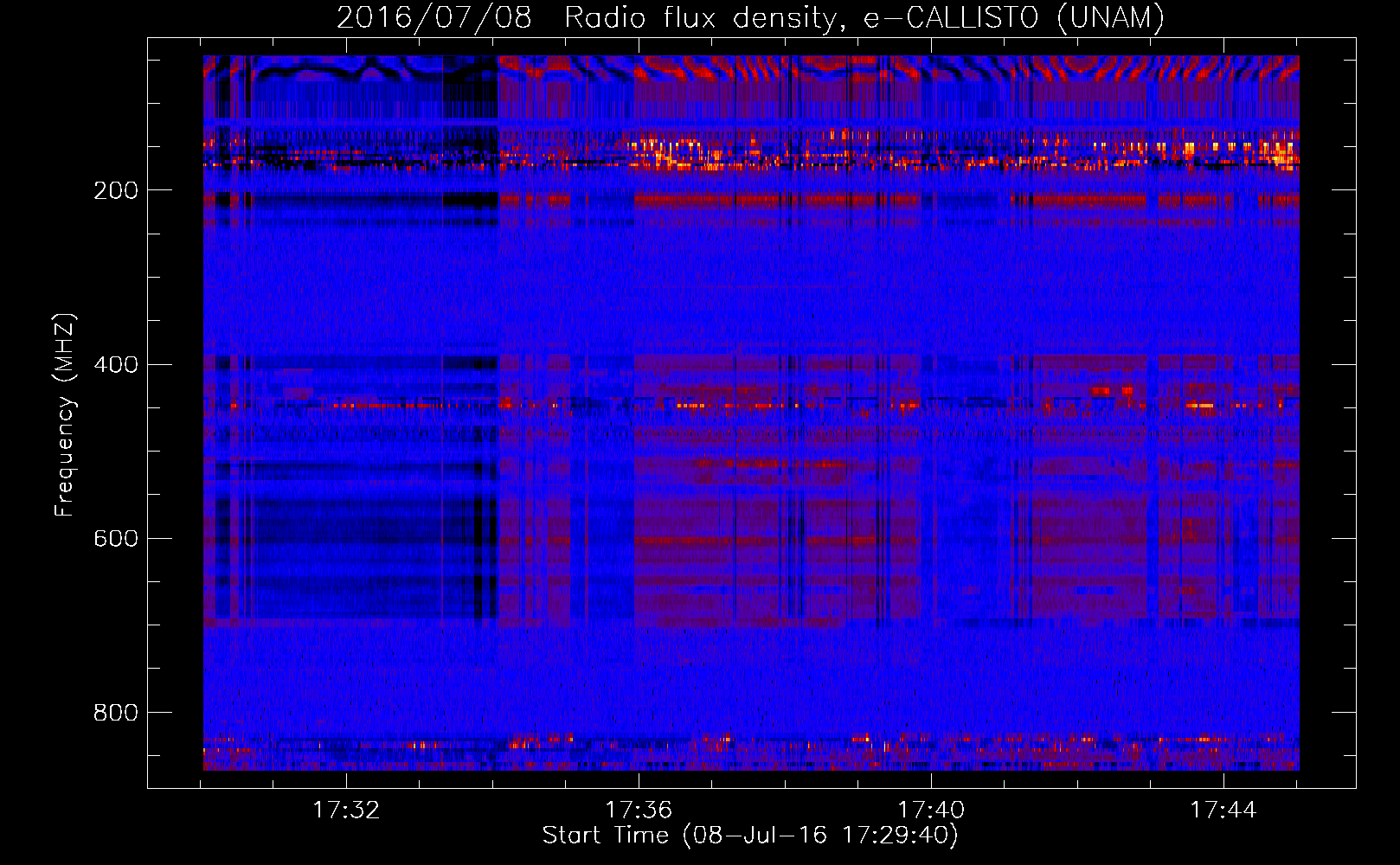1400x865 pixels.
Task: Click the 17:44 time tick label
Action: (x=1223, y=810)
